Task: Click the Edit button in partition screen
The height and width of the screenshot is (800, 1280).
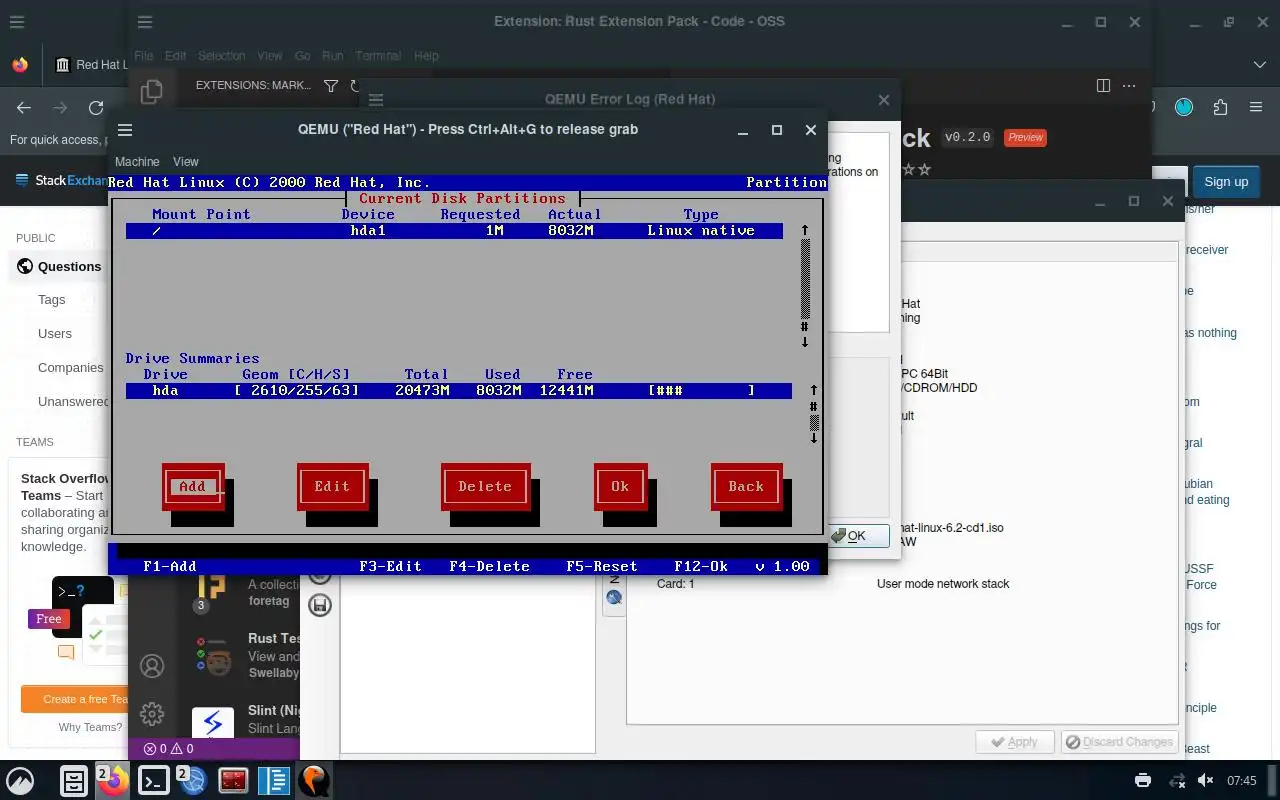Action: (x=332, y=487)
